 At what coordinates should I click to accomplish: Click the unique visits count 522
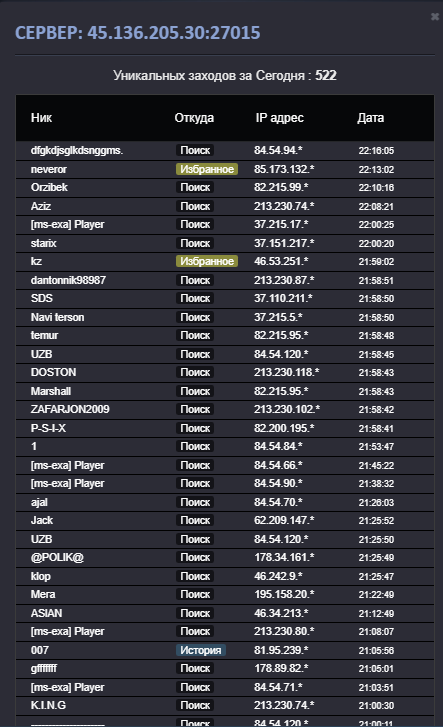326,76
